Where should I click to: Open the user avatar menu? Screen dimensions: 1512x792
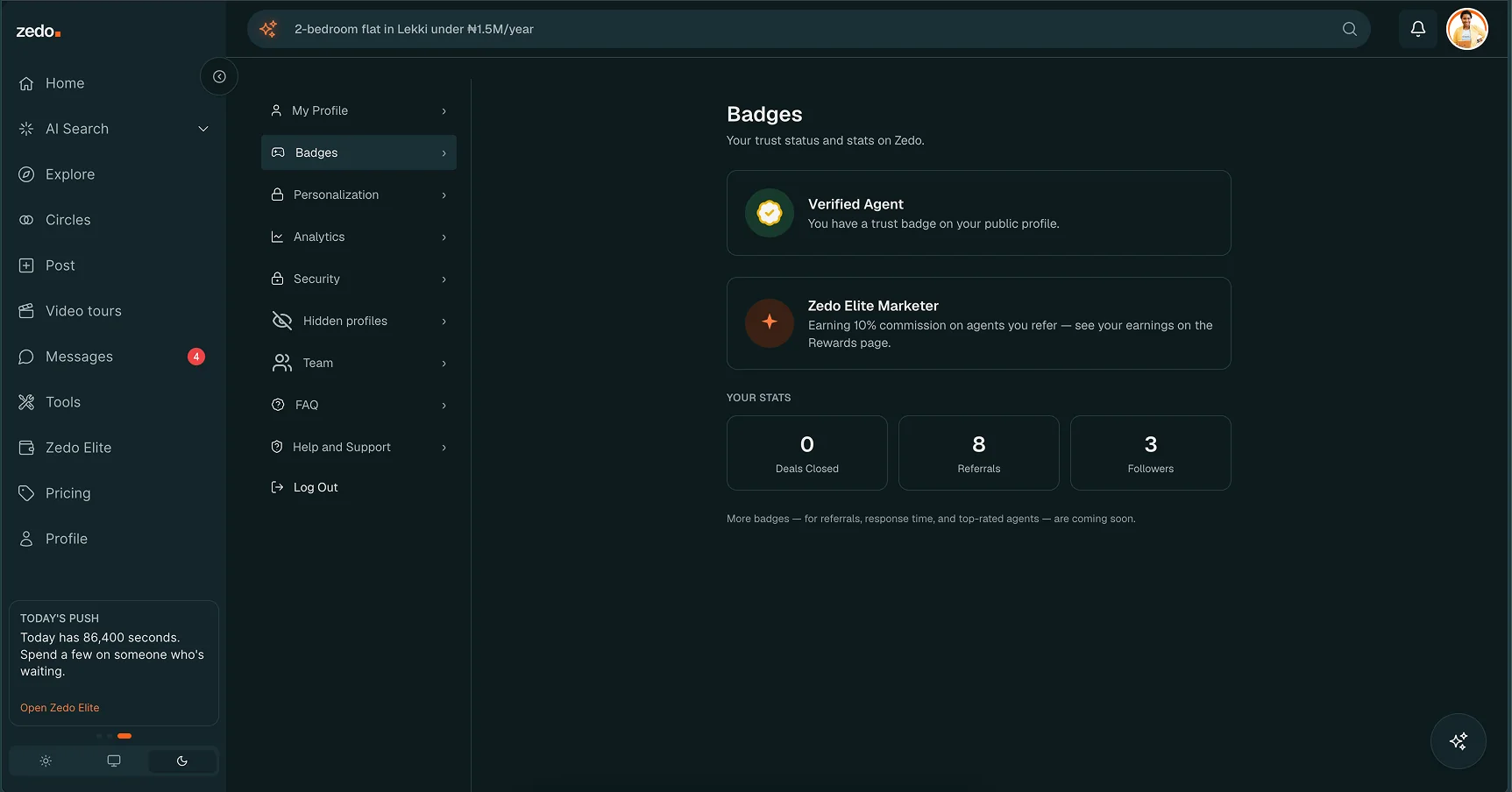[1467, 29]
